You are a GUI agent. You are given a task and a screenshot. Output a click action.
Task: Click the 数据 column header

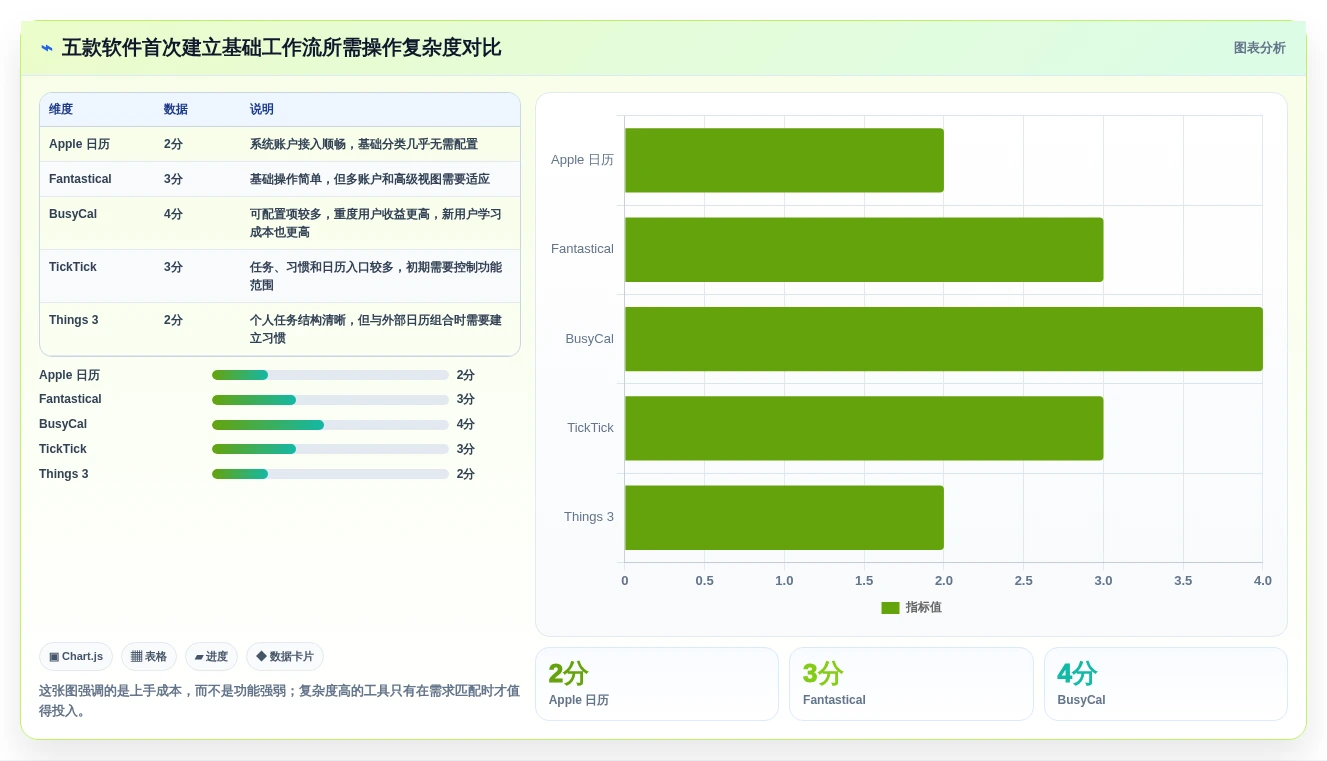pos(176,109)
